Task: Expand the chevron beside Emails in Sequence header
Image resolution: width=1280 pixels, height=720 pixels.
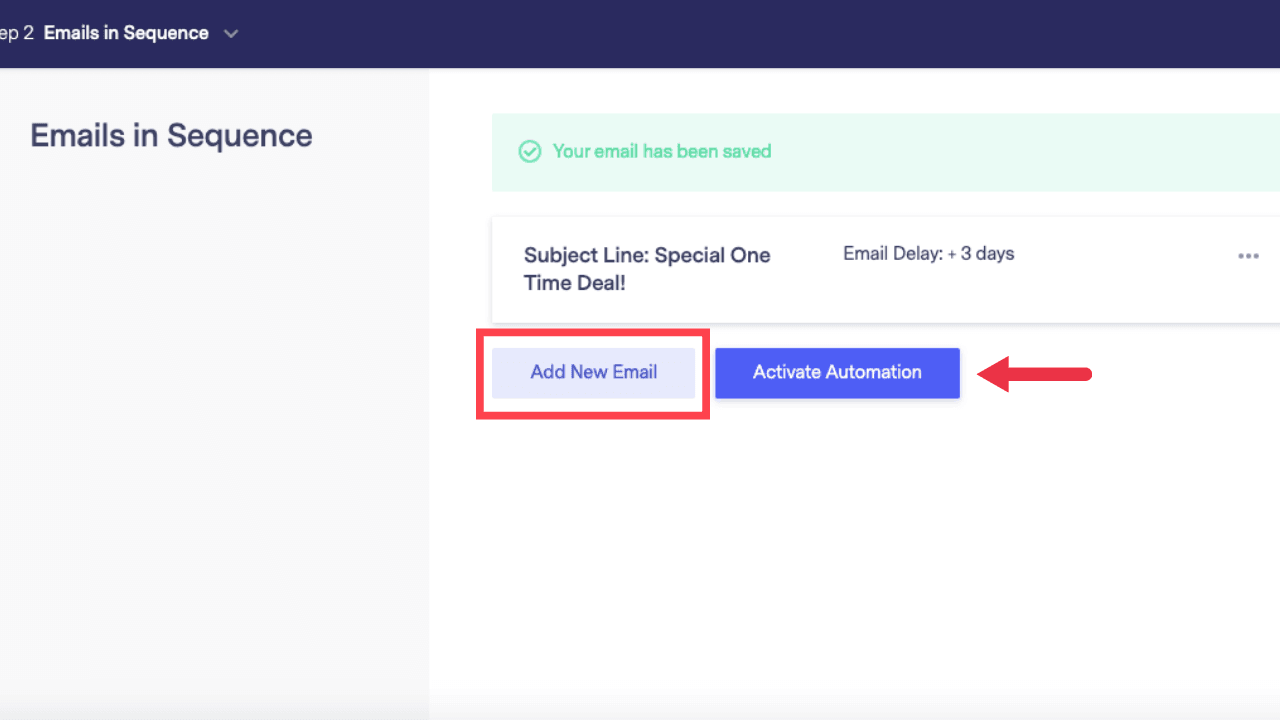Action: point(231,34)
